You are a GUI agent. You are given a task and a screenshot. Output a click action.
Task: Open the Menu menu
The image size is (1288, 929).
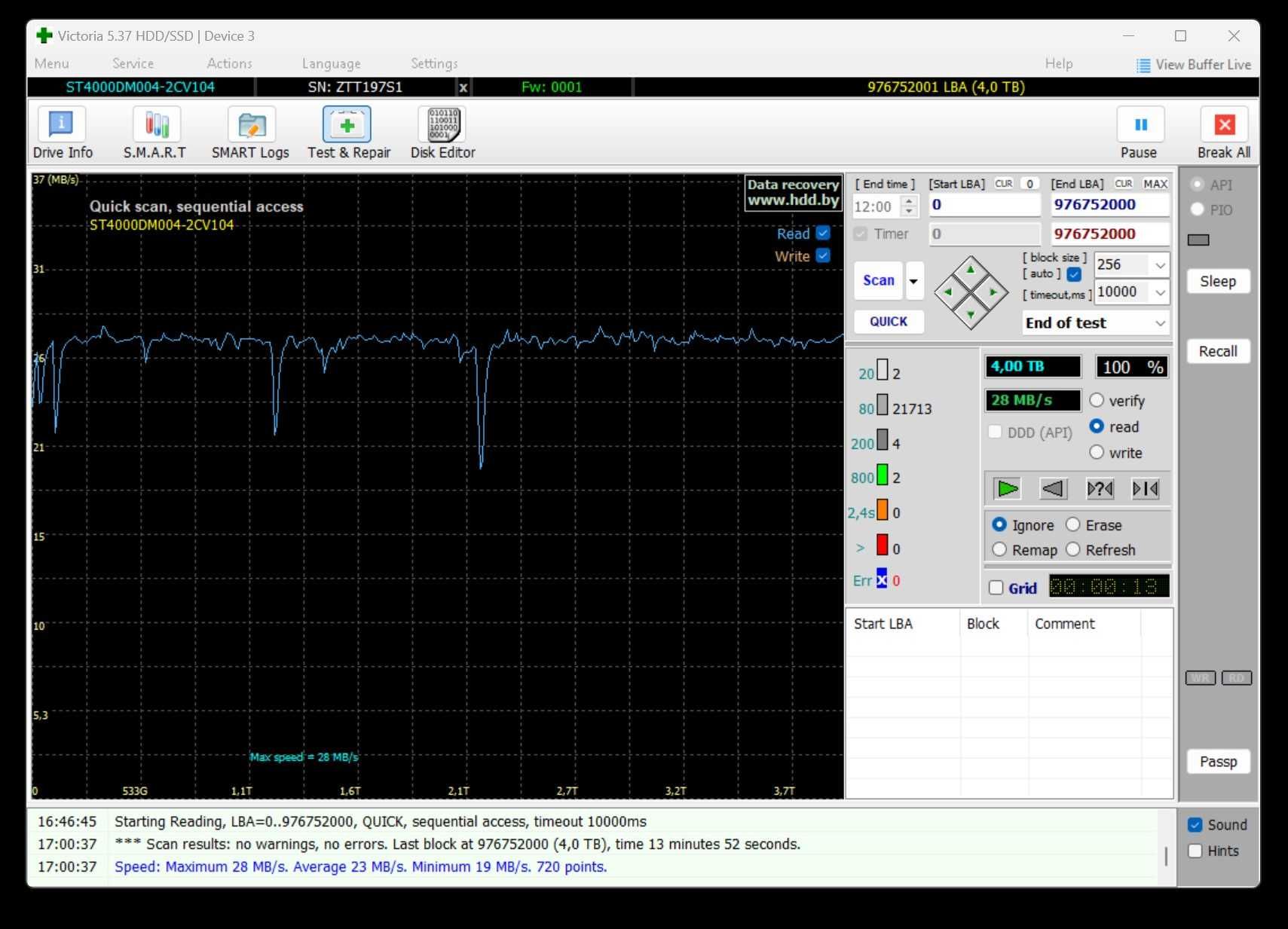51,64
